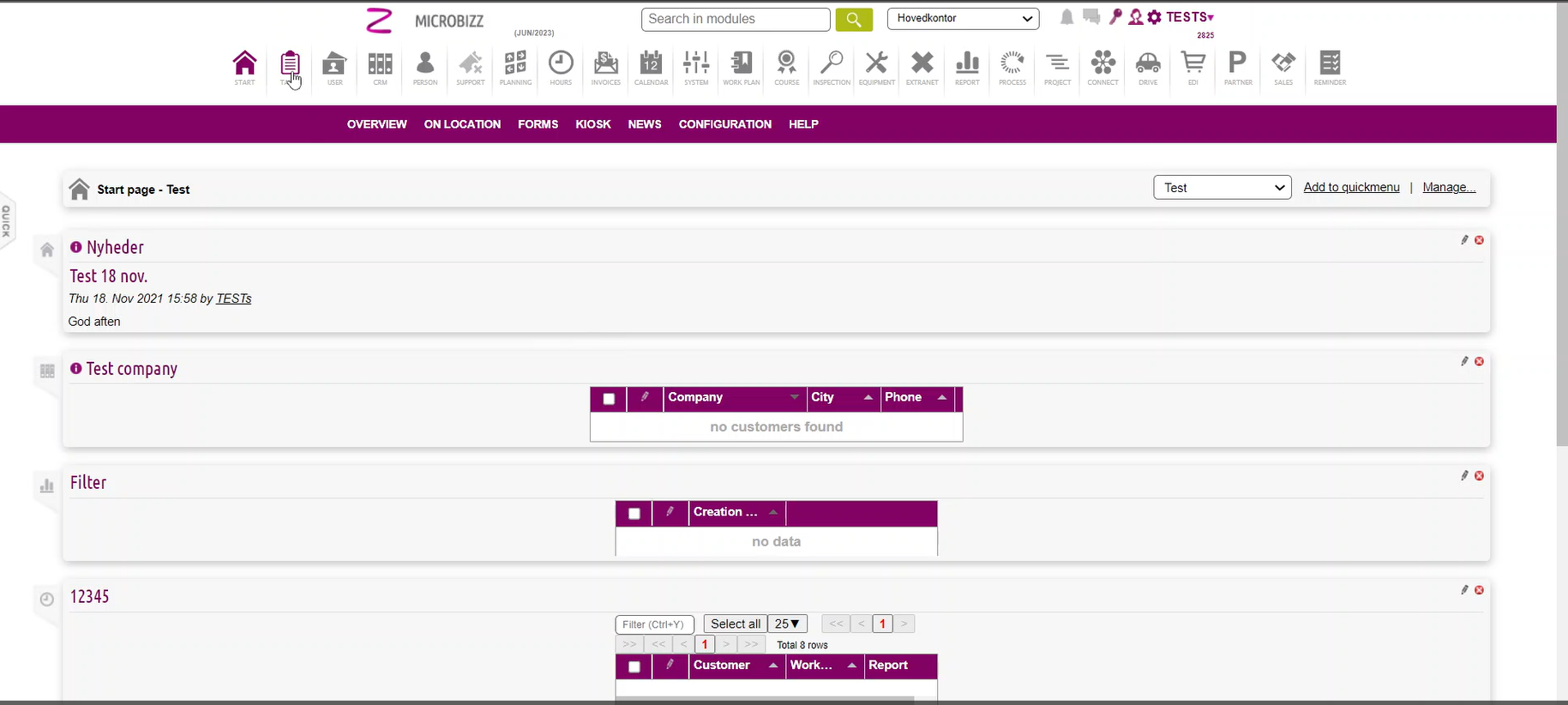Click the EDI shopping cart icon
This screenshot has width=1568, height=705.
1193,67
